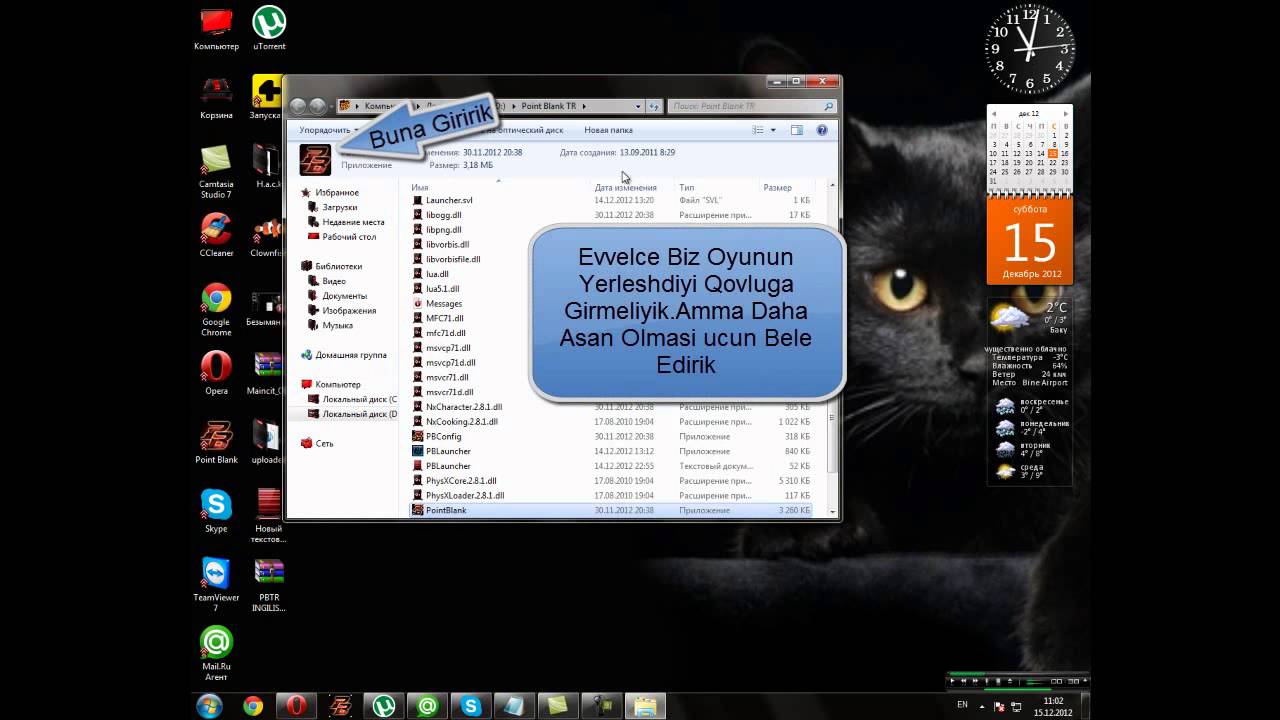Open the Action Center flag tray icon

coord(1000,706)
